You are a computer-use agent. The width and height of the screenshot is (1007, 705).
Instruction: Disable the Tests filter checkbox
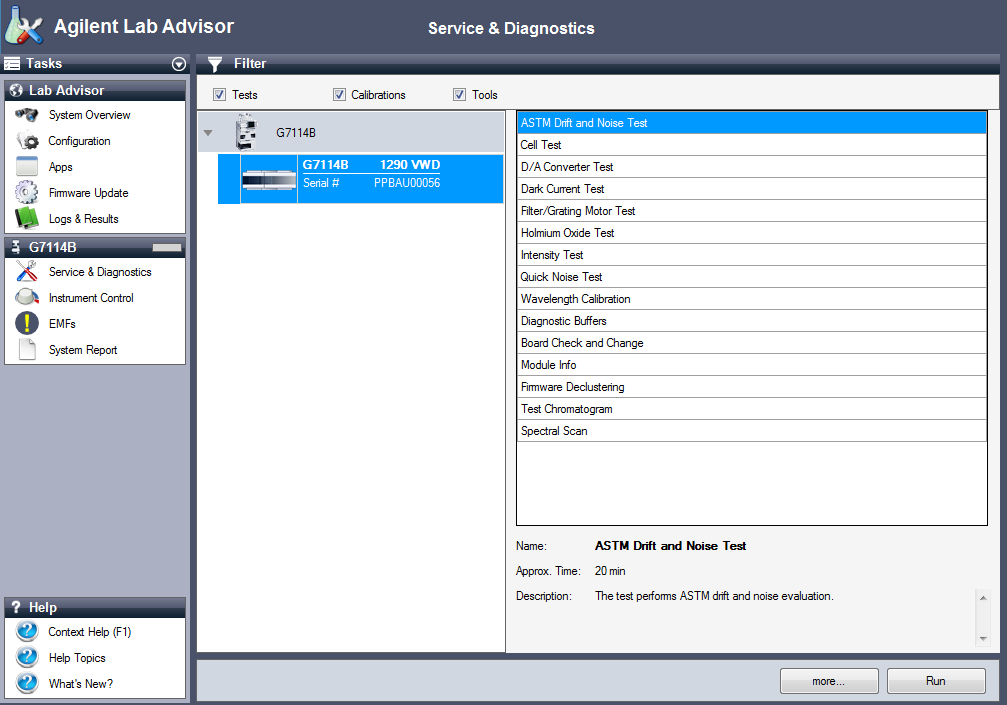coord(219,94)
